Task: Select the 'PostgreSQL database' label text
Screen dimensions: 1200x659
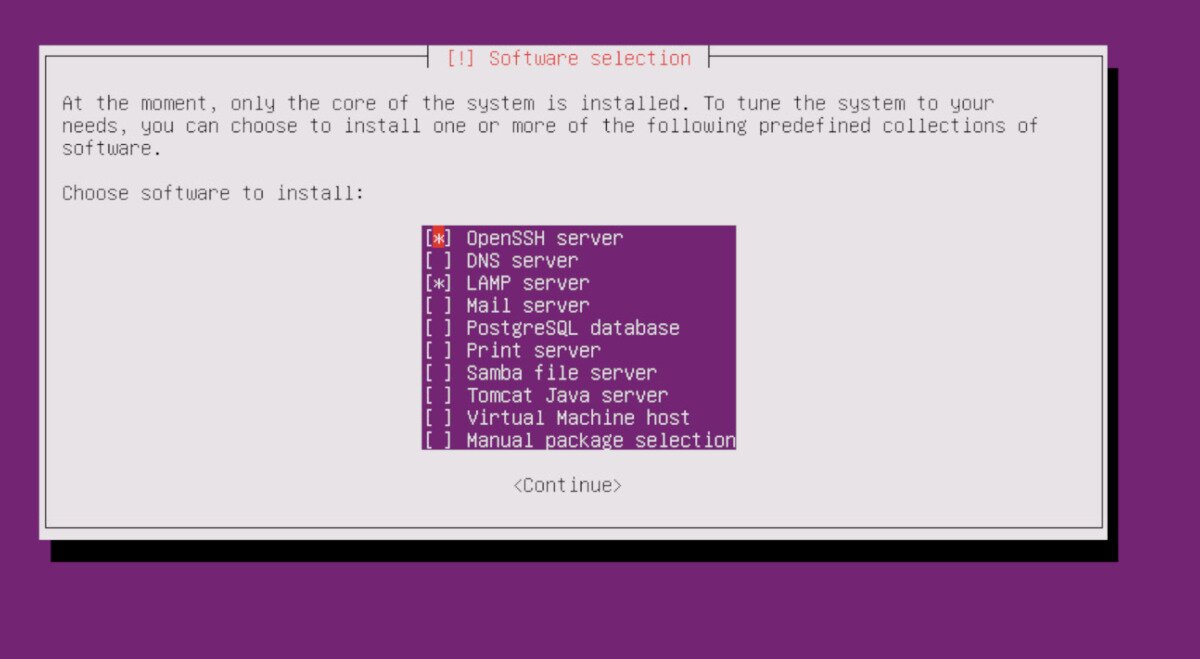Action: [573, 328]
